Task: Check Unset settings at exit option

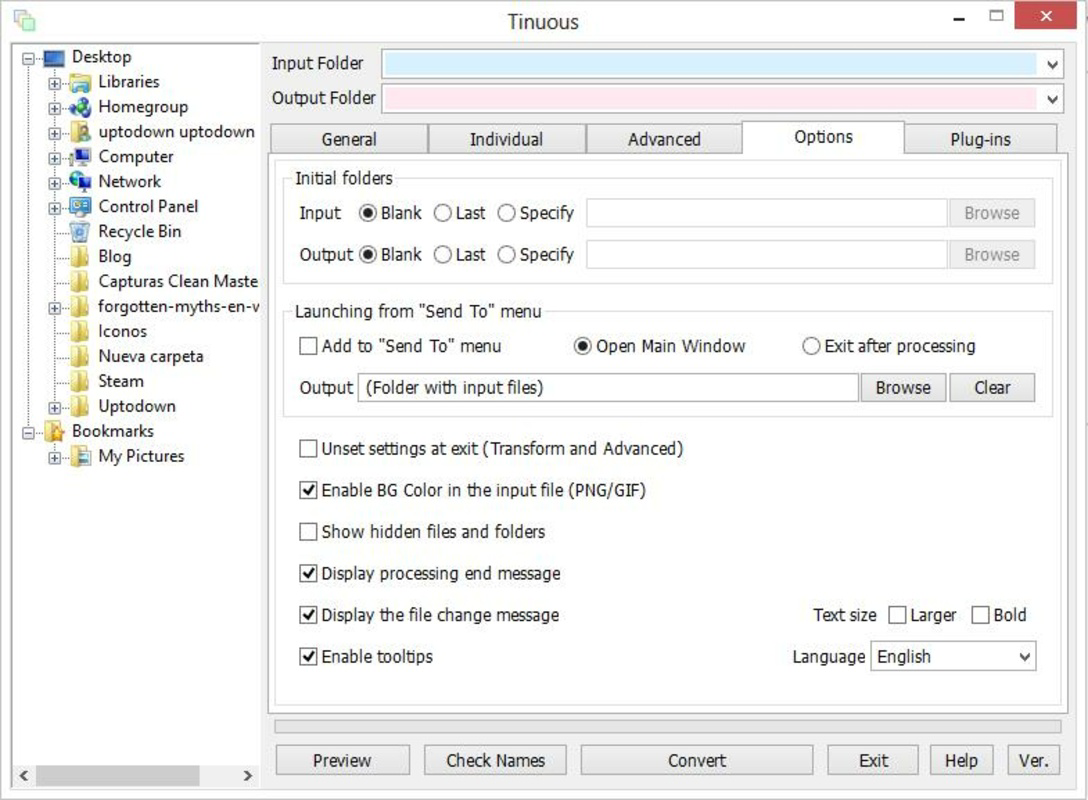Action: click(308, 448)
